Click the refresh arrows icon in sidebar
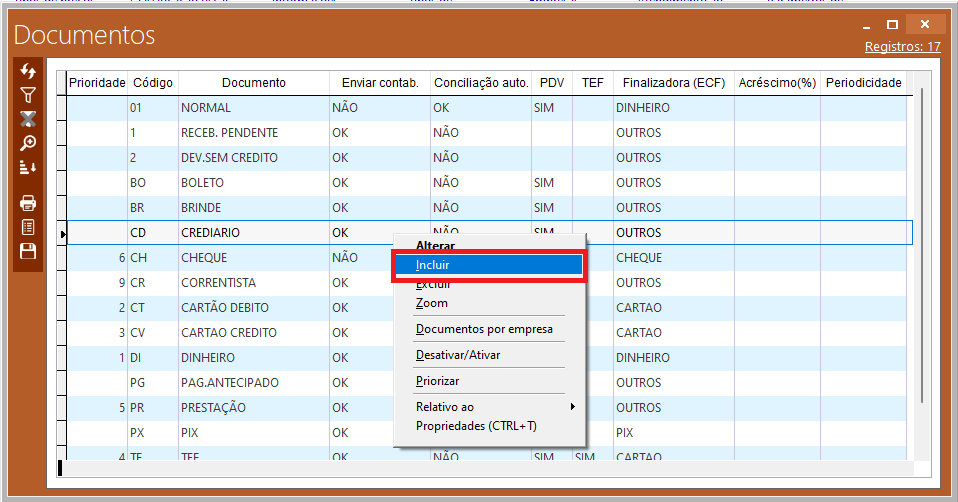The height and width of the screenshot is (502, 958). (x=28, y=72)
